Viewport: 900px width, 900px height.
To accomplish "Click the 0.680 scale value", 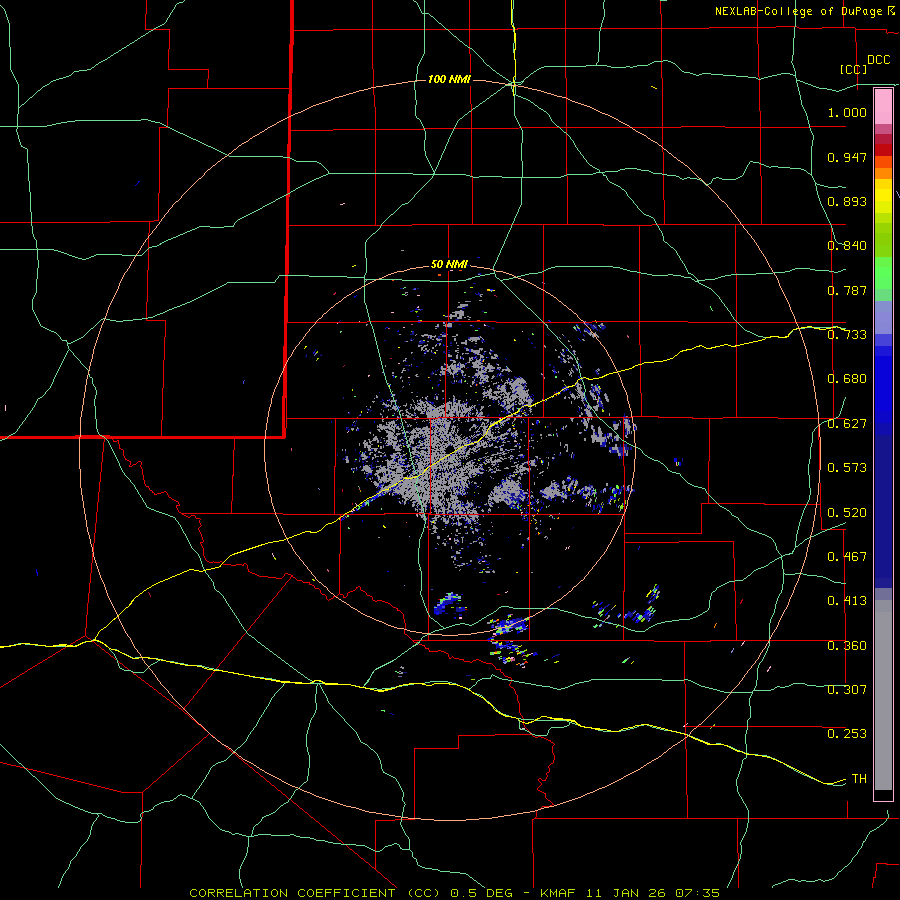I will [847, 379].
